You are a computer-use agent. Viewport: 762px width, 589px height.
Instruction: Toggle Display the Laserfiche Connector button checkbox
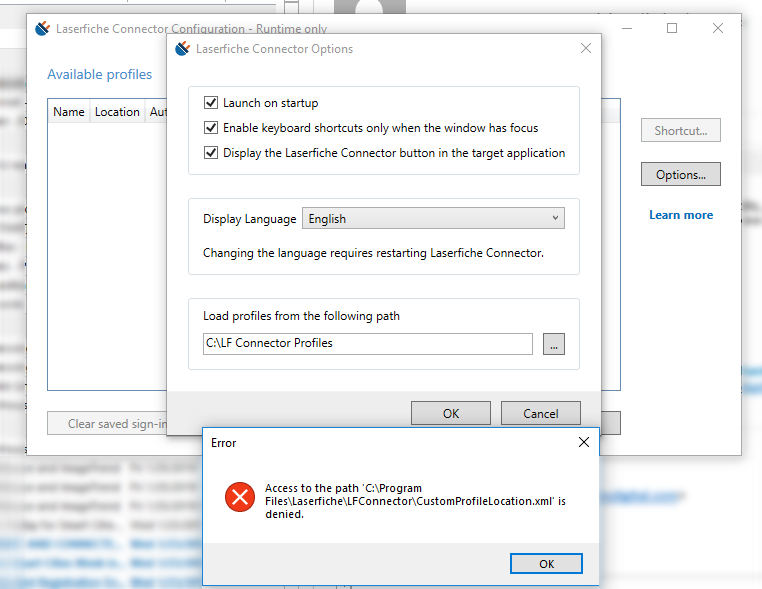[211, 153]
